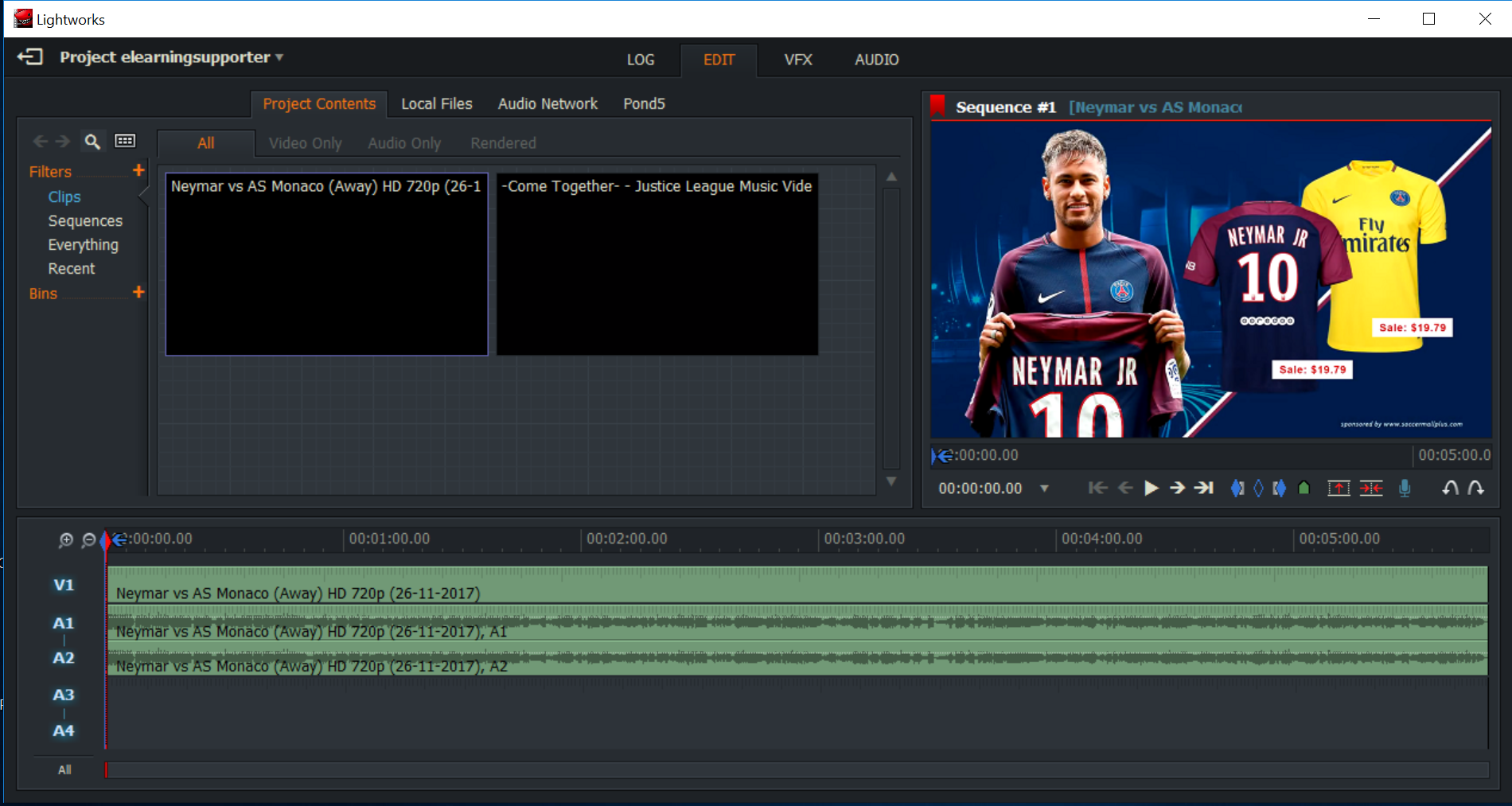The height and width of the screenshot is (806, 1512).
Task: Open the VFX section
Action: [x=797, y=59]
